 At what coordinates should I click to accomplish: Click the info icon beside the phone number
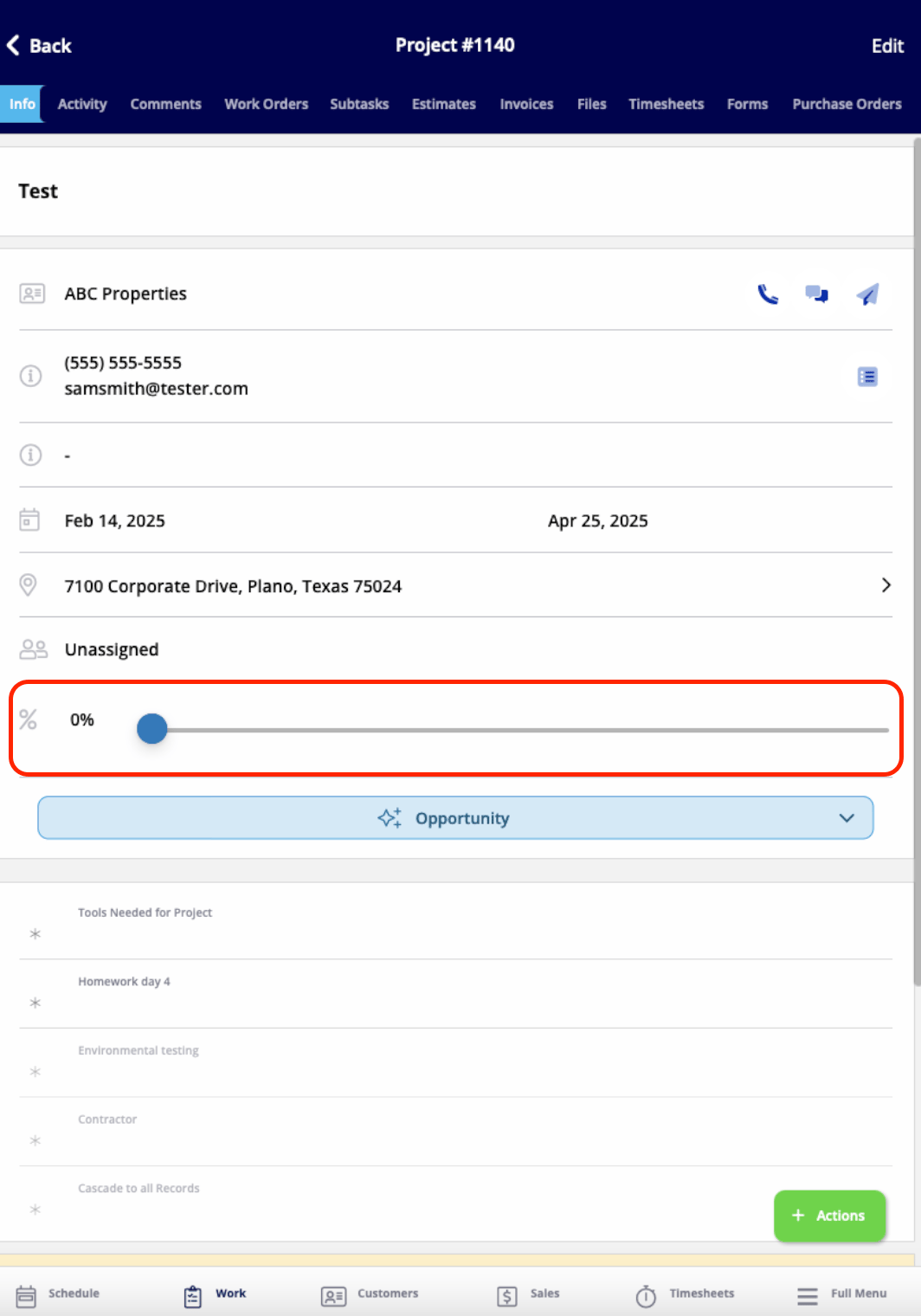pos(30,376)
